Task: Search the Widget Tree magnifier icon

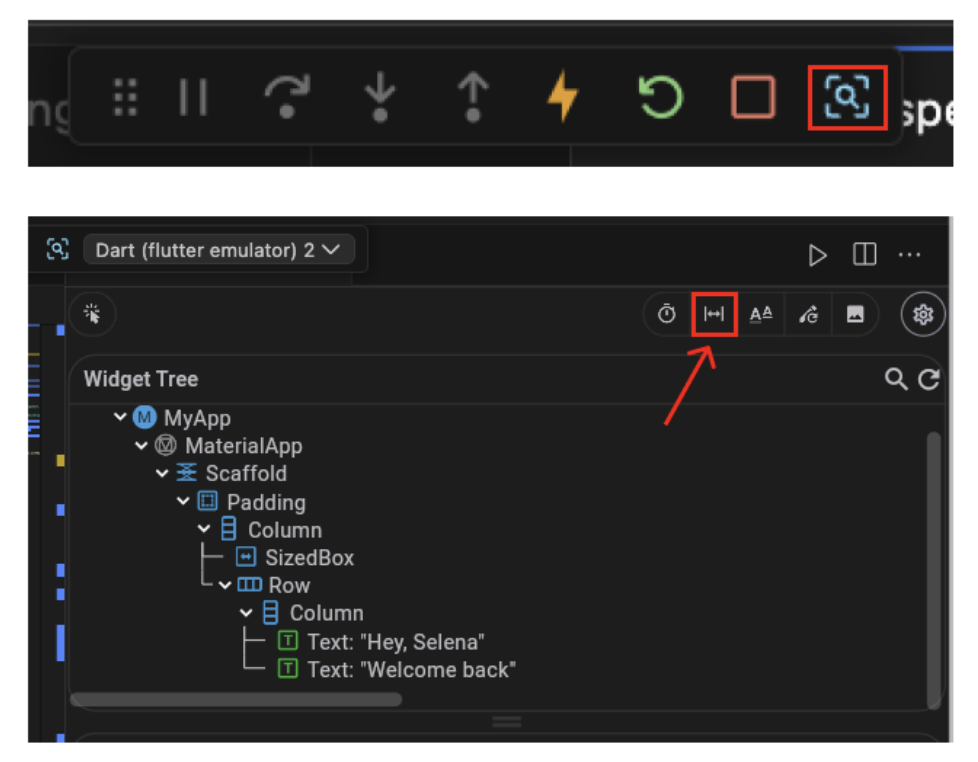Action: pyautogui.click(x=896, y=379)
